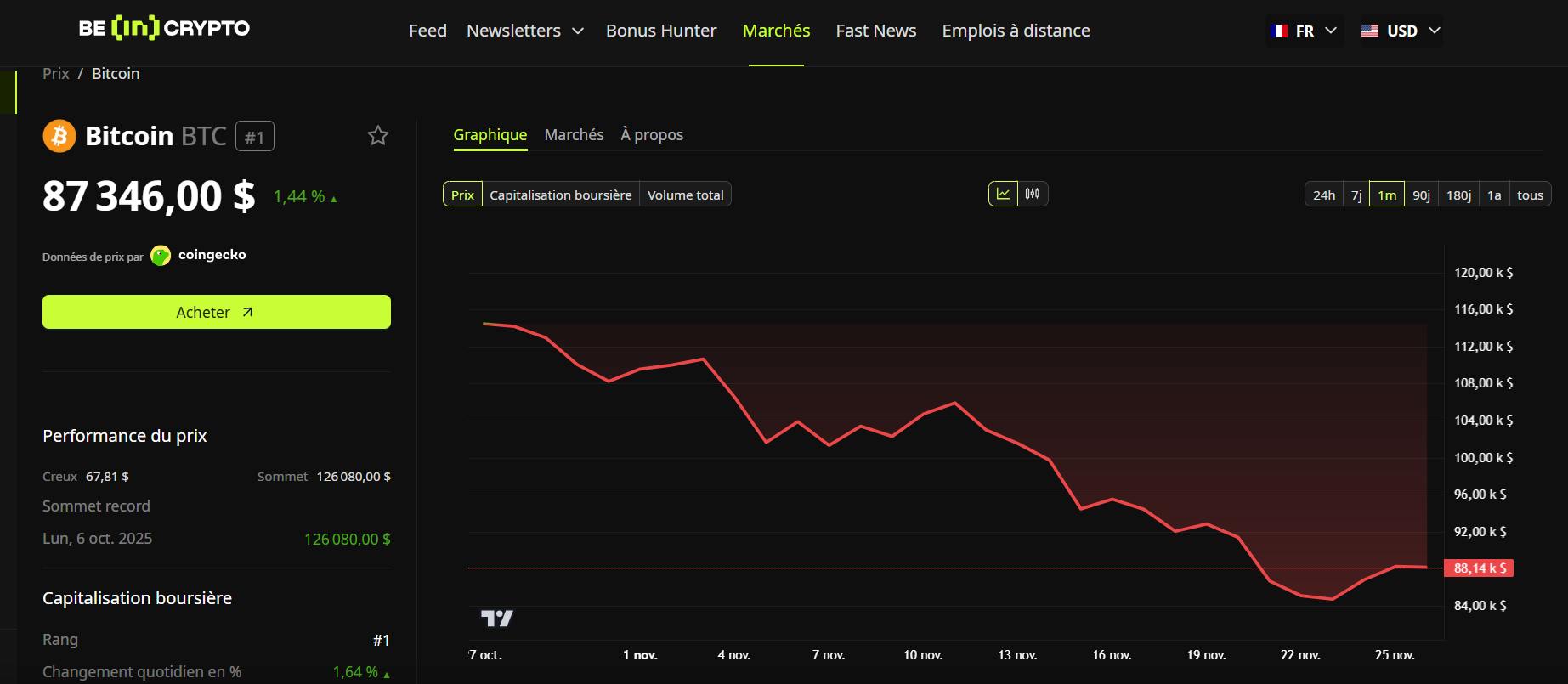Open the FR language dropdown
1568x684 pixels.
point(1305,31)
